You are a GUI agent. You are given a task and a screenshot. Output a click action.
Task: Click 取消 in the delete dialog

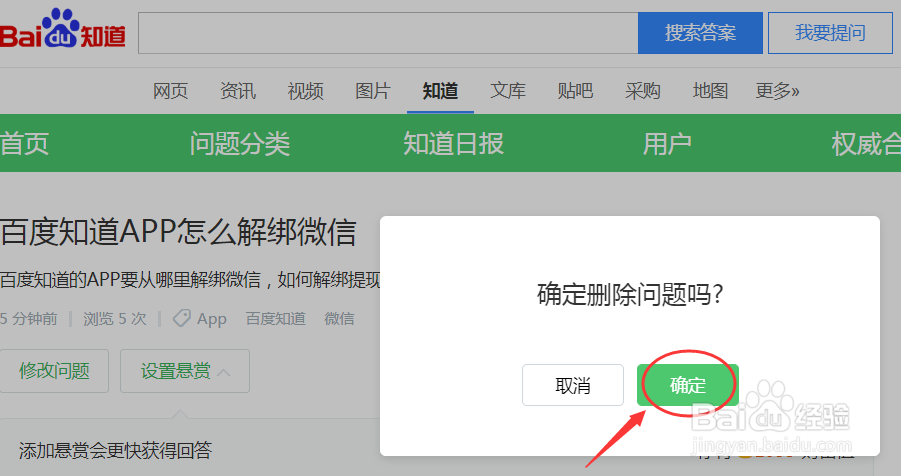point(573,385)
